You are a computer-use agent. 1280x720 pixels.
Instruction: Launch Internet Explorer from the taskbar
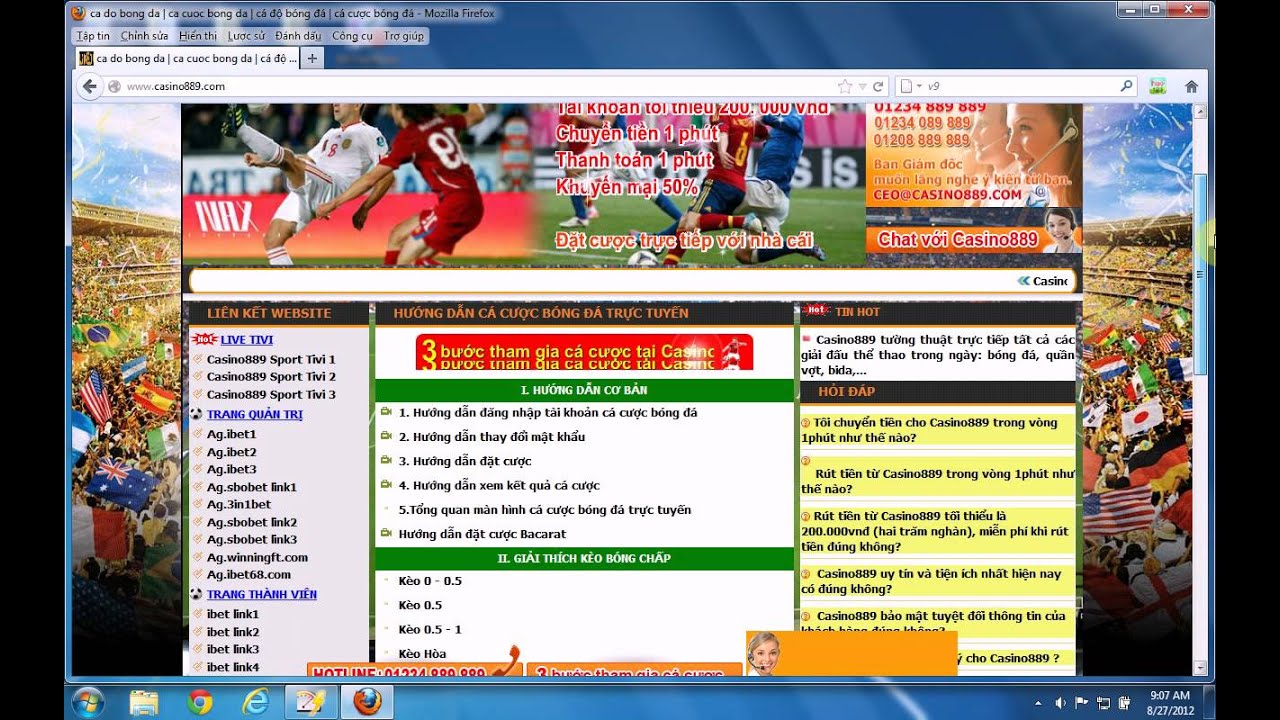(x=257, y=702)
